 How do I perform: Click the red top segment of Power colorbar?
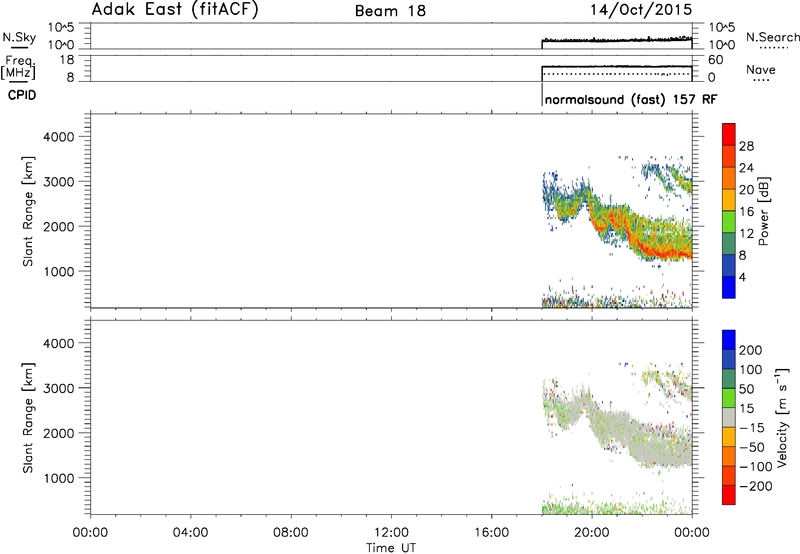pos(729,134)
